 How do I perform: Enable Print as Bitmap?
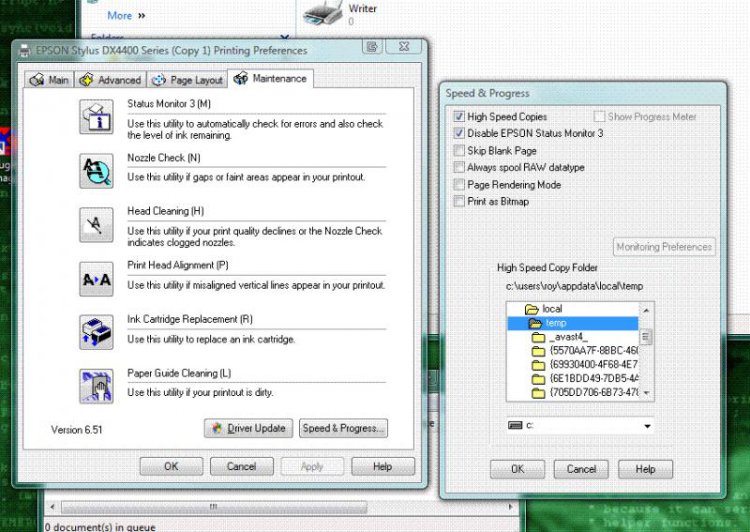pos(459,201)
